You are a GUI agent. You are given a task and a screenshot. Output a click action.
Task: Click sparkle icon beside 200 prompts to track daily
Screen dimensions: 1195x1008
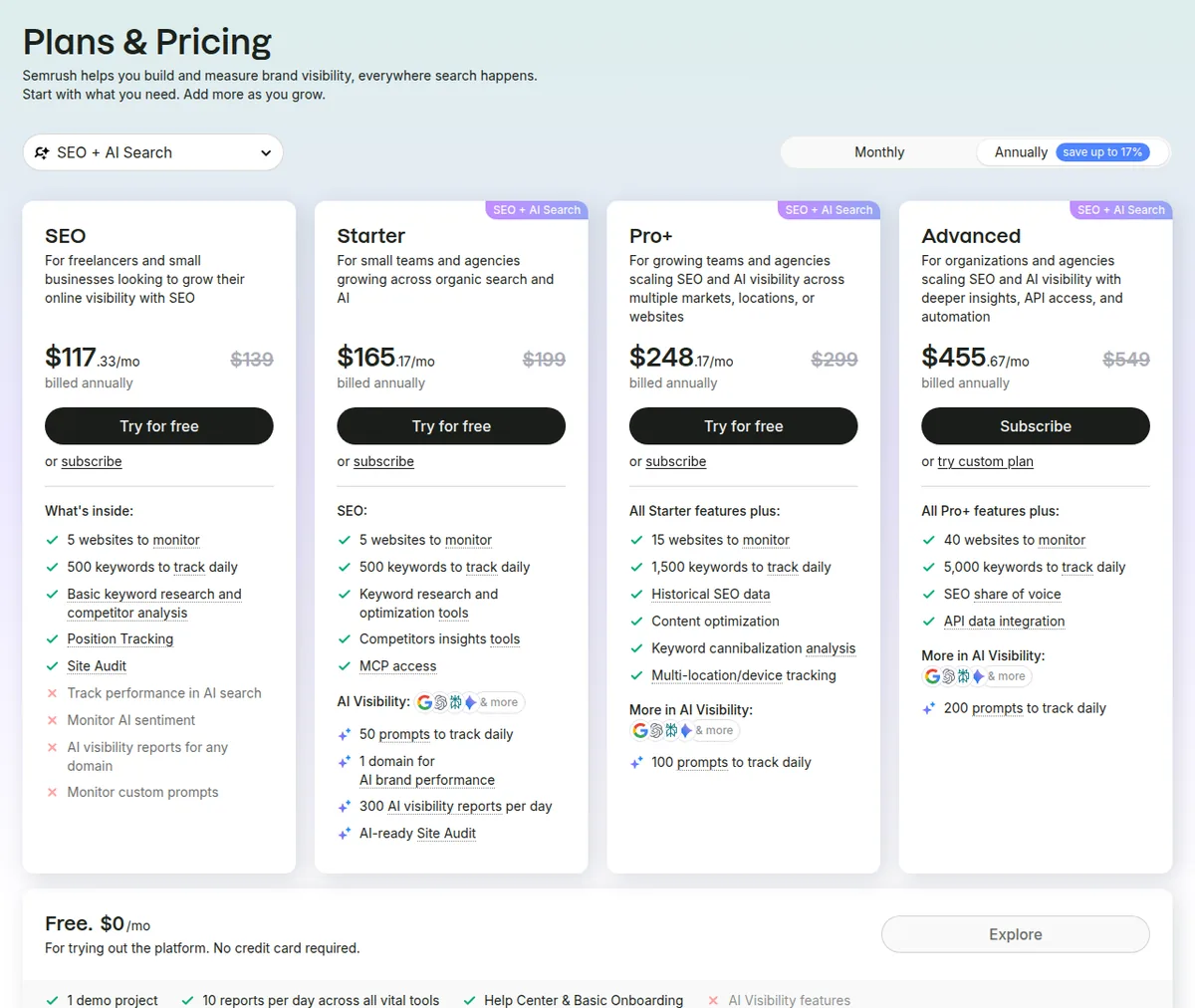929,709
